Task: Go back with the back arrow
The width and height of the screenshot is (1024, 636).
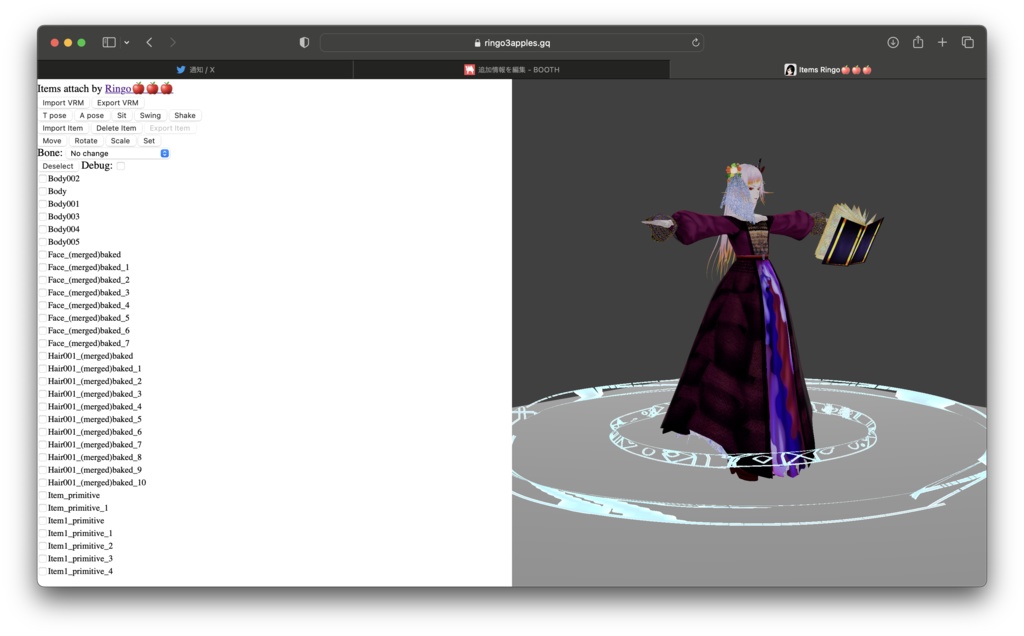Action: pos(150,42)
